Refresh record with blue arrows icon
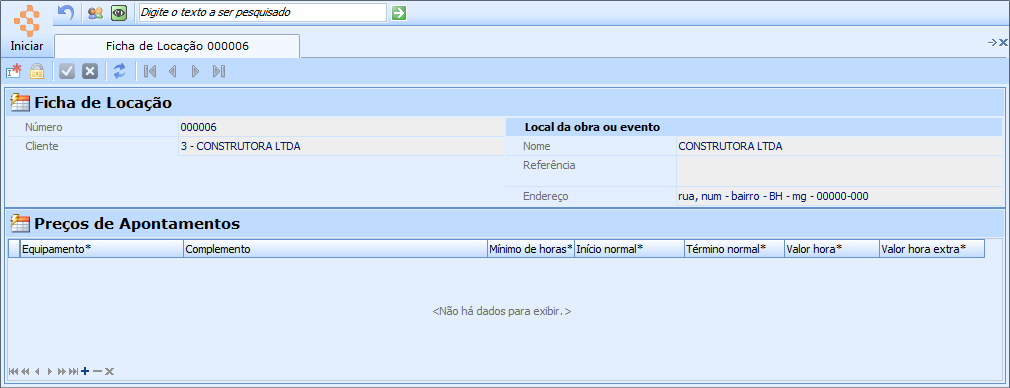The height and width of the screenshot is (388, 1010). tap(119, 71)
